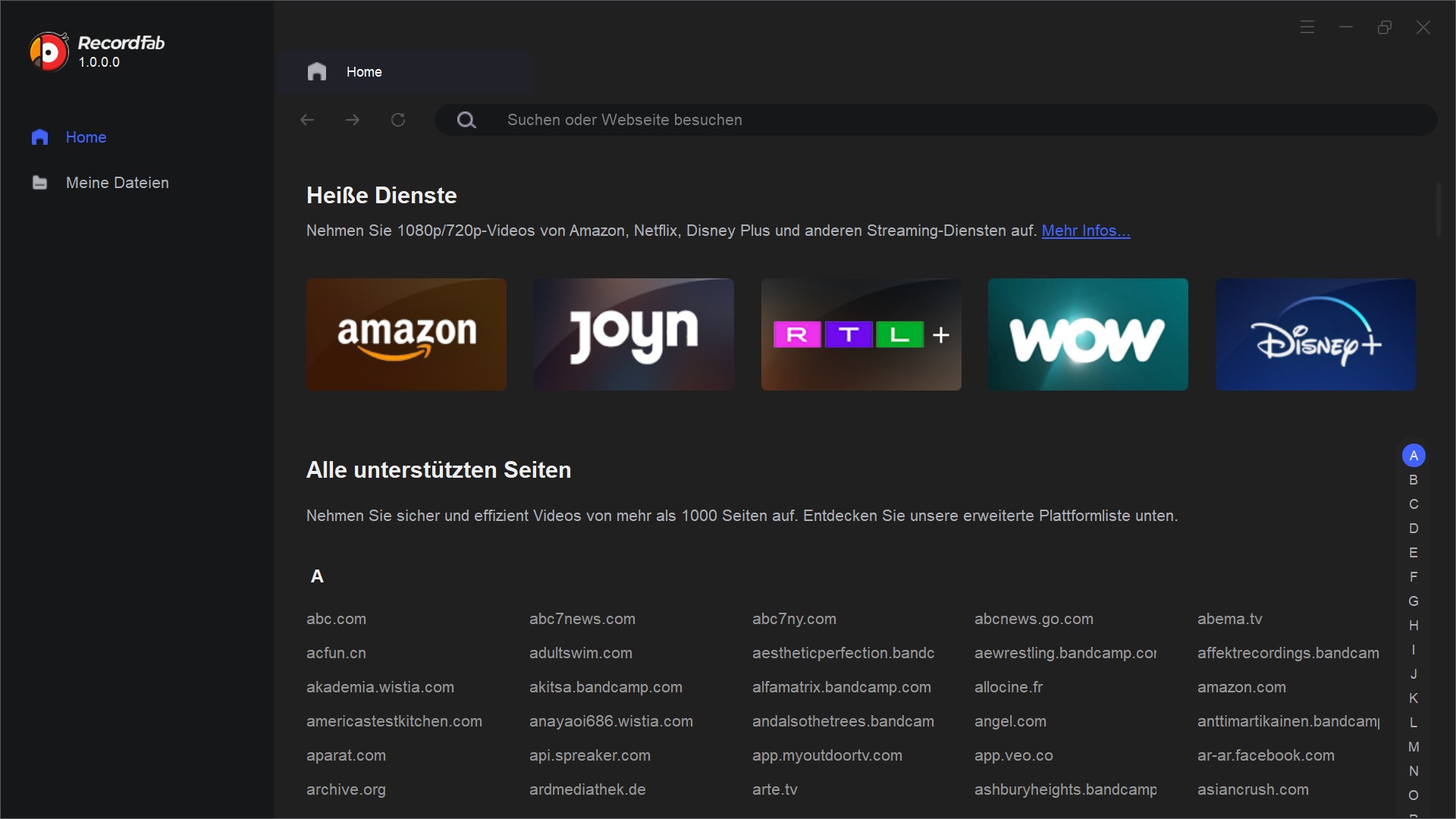Click alphabet letter D index expander

[1414, 527]
